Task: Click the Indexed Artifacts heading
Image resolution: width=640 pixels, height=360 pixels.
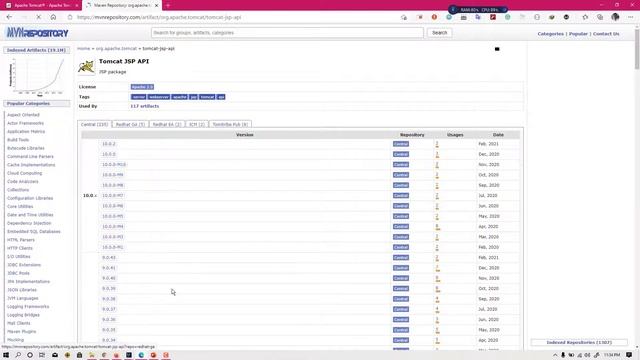Action: tap(36, 50)
